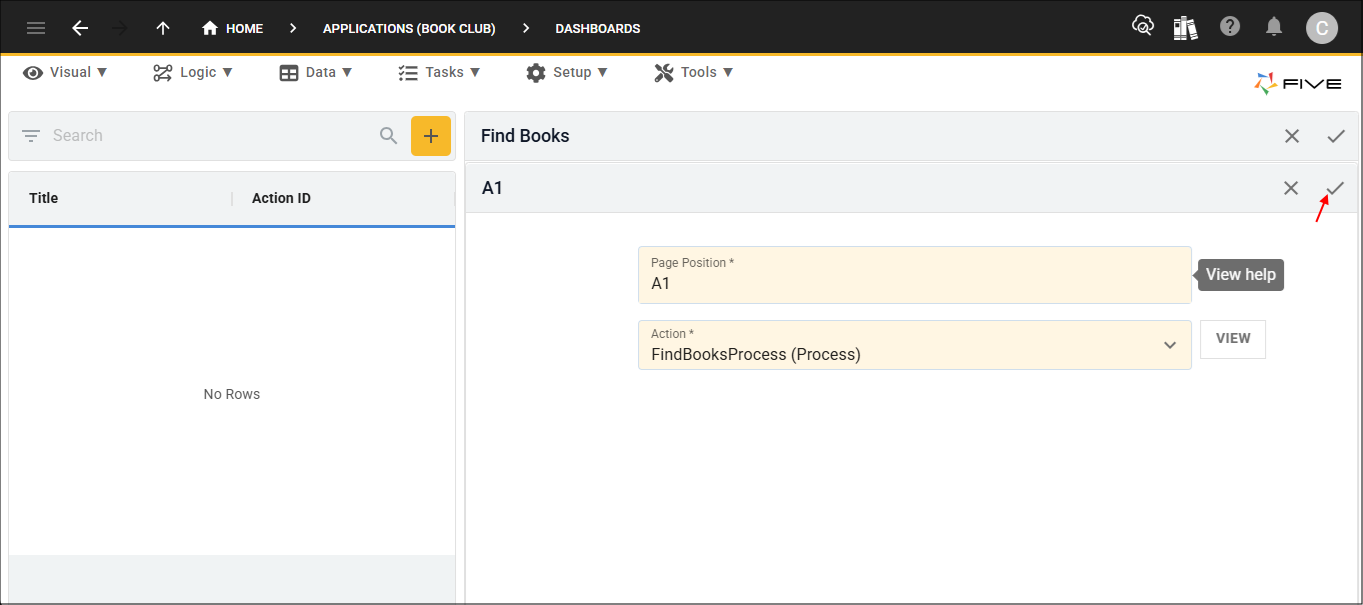Expand the Action dropdown
Screen dimensions: 1363x605
1169,345
